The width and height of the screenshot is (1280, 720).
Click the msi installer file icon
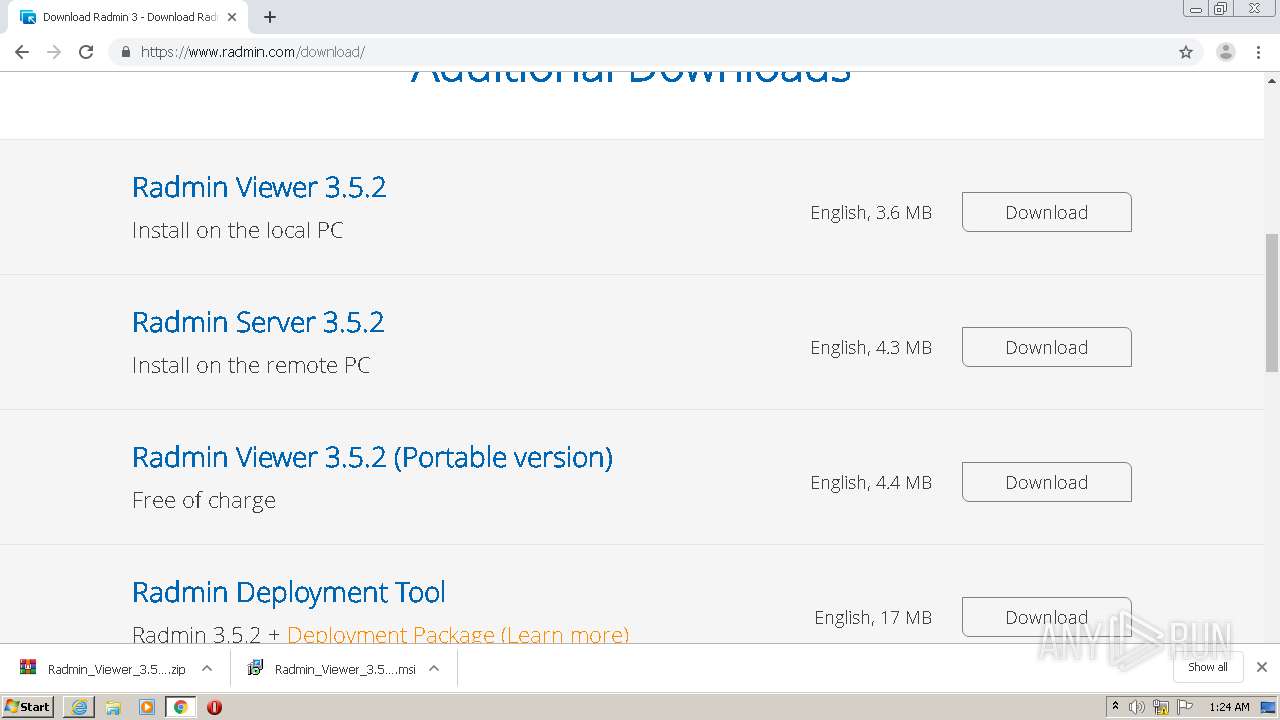click(255, 668)
